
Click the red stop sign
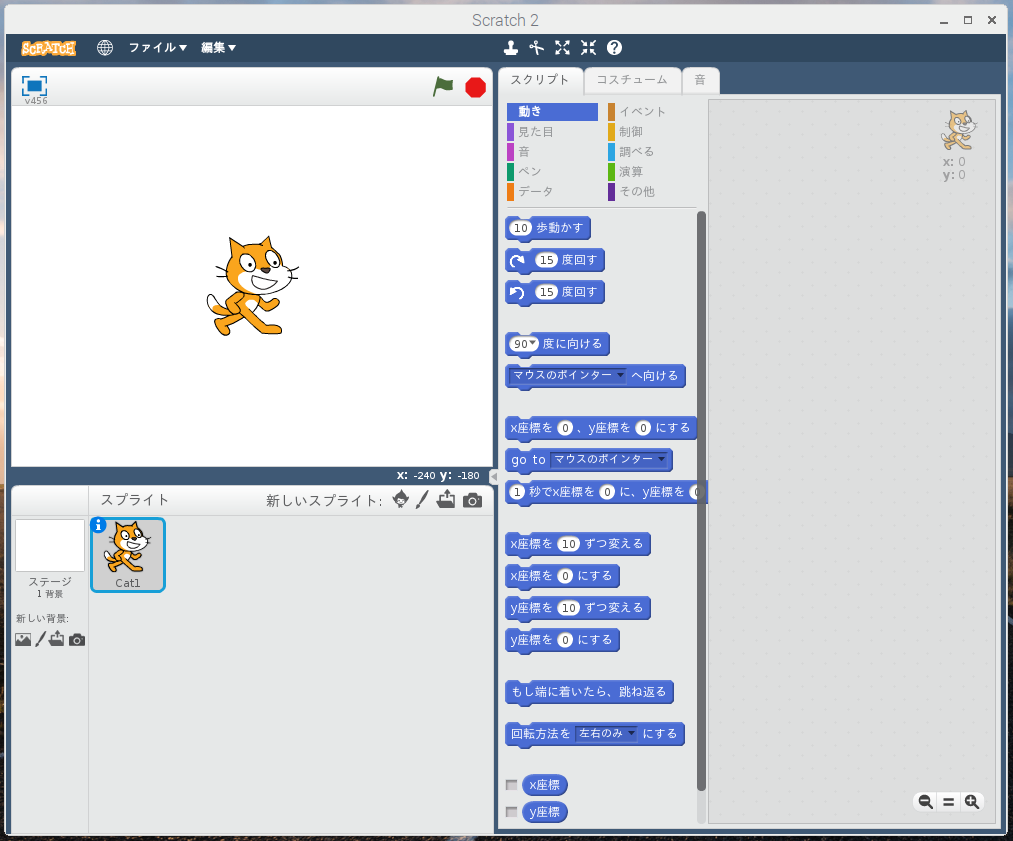point(475,87)
